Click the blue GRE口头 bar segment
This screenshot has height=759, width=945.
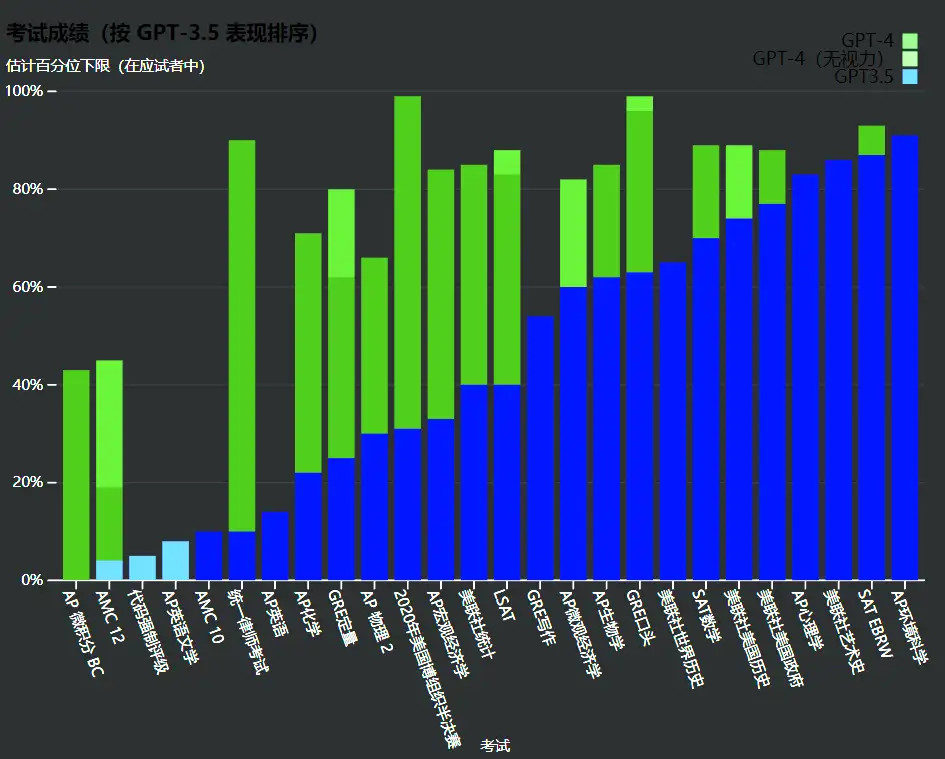[x=639, y=426]
